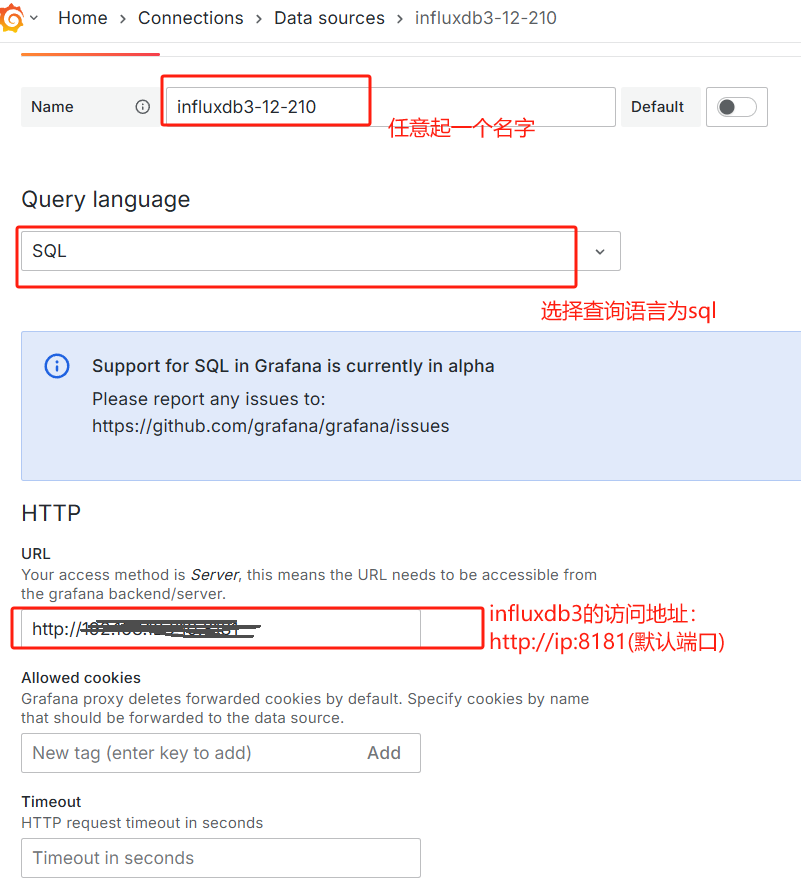Click the Name info icon
801x887 pixels.
click(143, 107)
